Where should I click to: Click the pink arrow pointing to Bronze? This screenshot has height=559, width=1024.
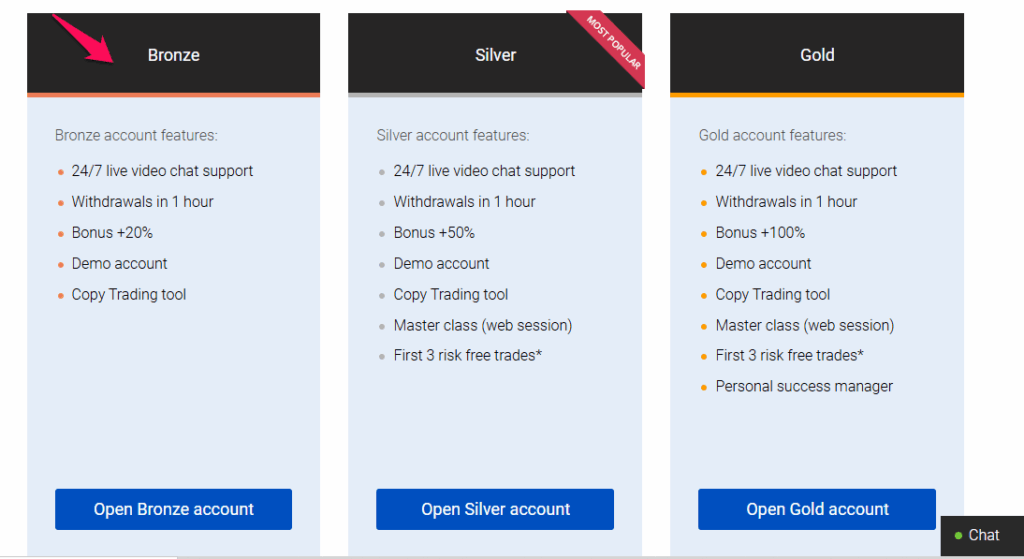83,39
